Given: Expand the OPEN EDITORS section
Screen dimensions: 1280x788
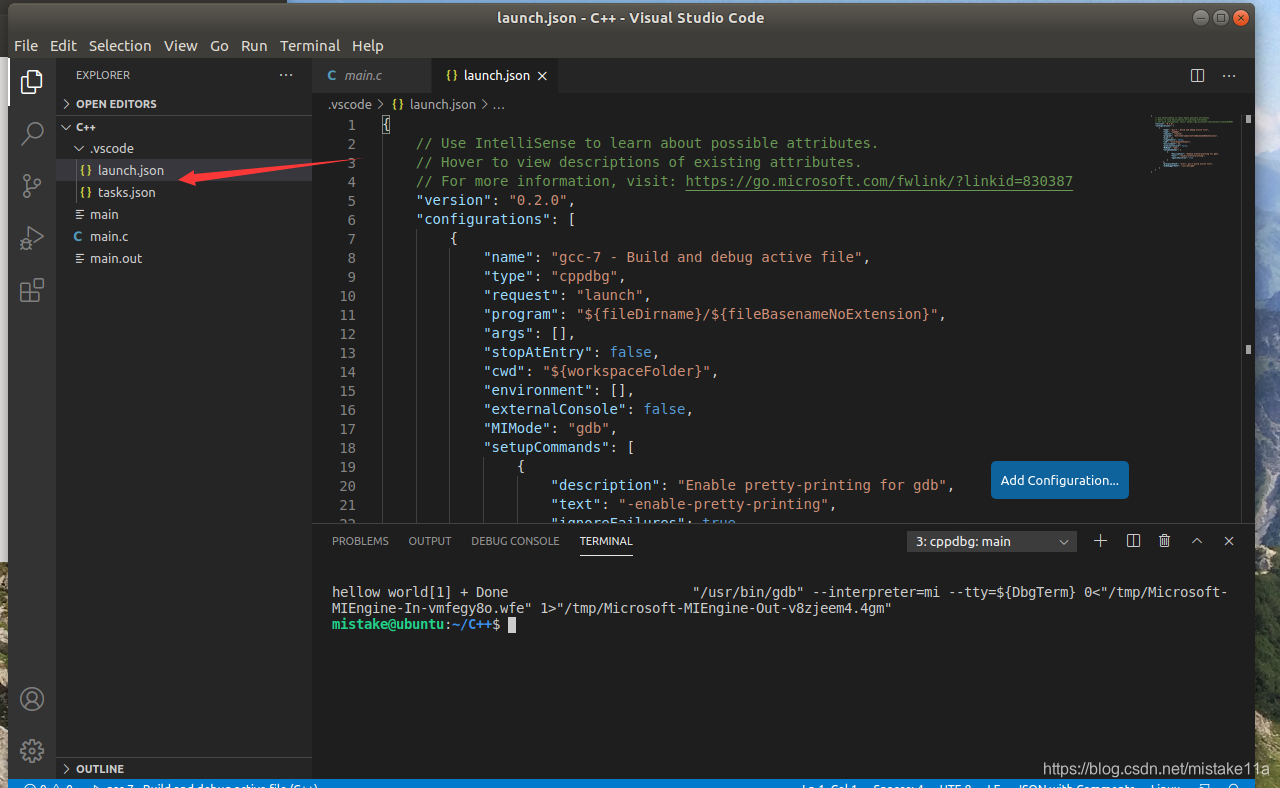Looking at the screenshot, I should tap(184, 104).
